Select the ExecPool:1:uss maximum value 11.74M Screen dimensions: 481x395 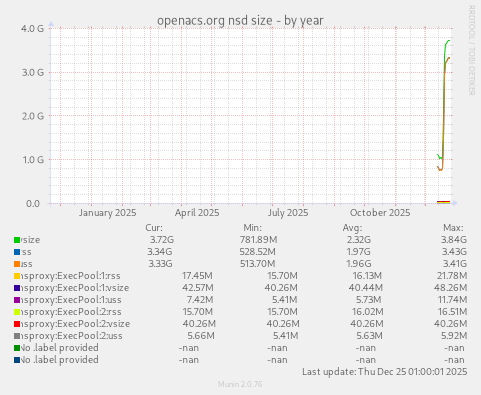click(x=452, y=300)
